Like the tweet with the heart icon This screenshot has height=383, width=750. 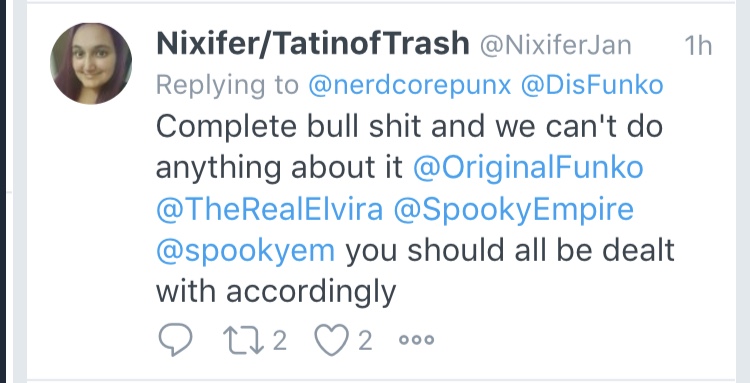pos(331,340)
